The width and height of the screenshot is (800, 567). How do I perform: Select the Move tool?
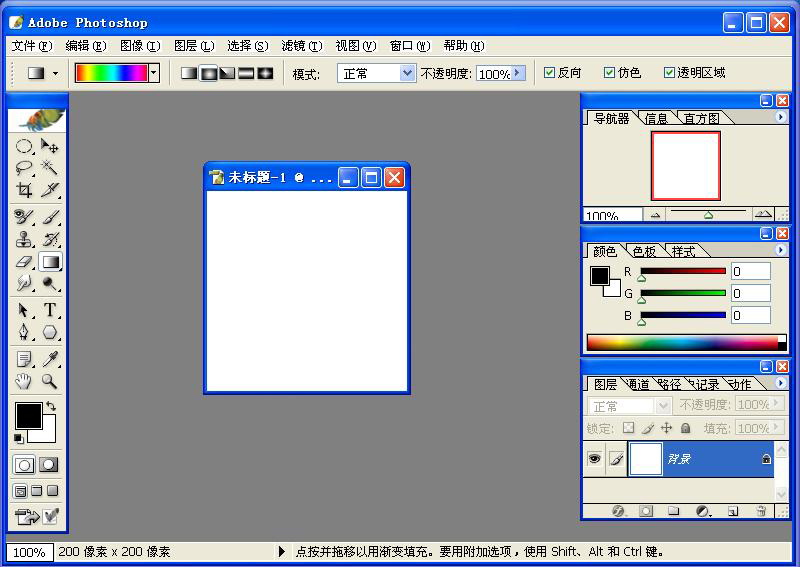(49, 146)
